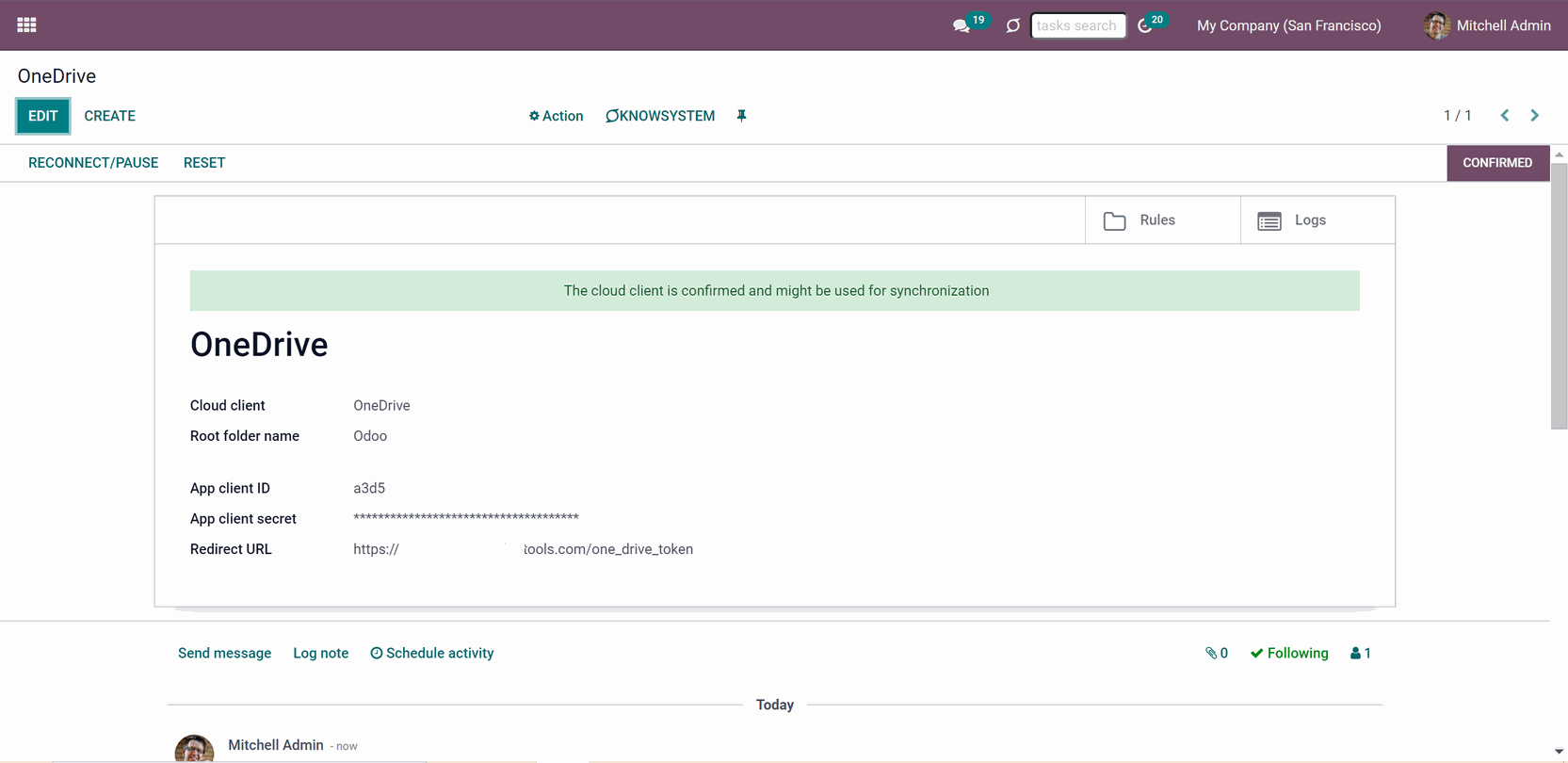This screenshot has height=763, width=1568.
Task: Click Log note in the chatter
Action: pyautogui.click(x=320, y=653)
